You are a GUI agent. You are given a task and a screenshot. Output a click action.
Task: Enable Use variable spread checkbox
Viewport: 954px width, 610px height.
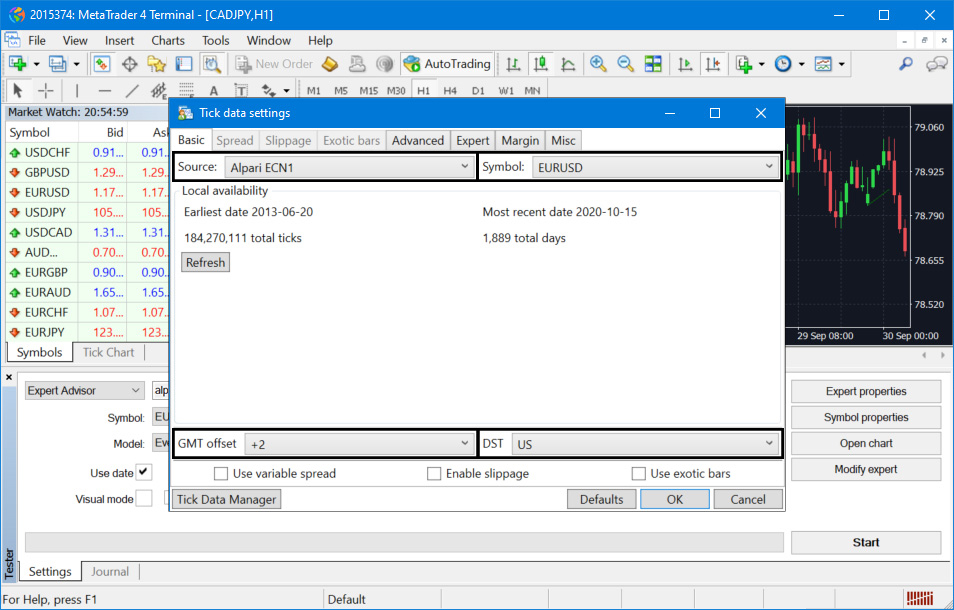tap(221, 473)
